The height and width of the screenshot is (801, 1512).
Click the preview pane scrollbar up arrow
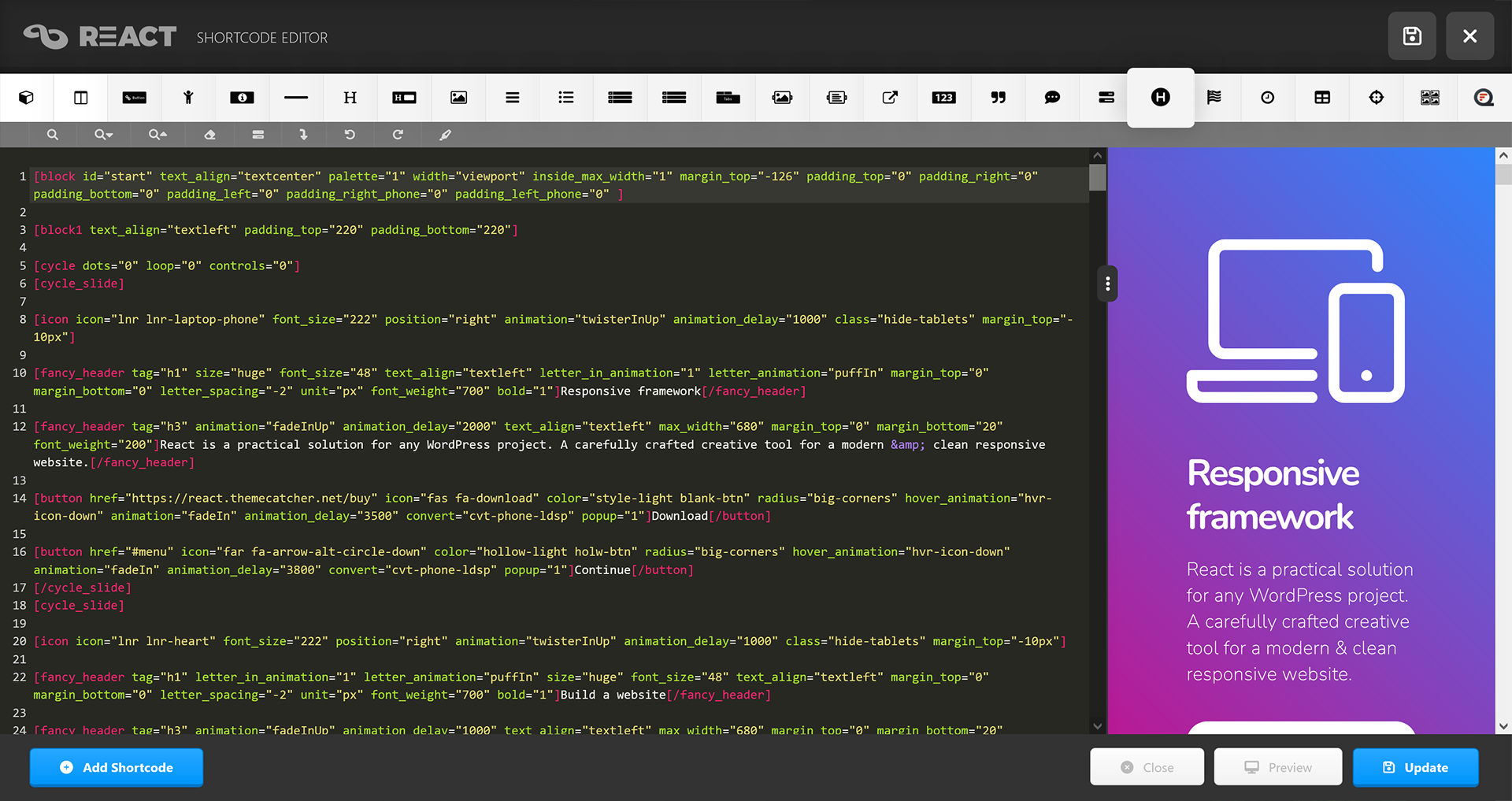point(1503,156)
